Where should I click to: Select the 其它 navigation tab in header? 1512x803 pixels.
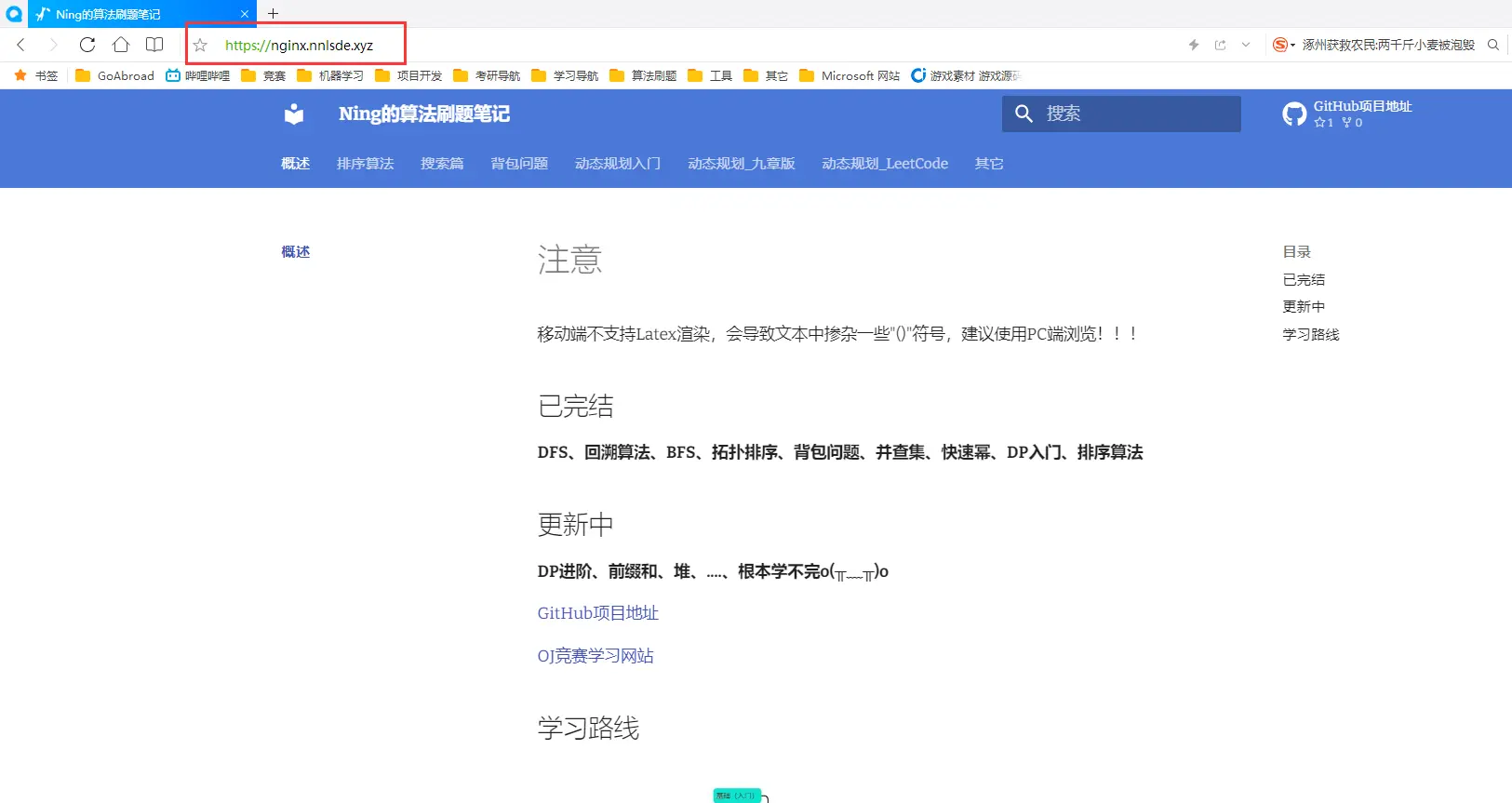pos(989,164)
